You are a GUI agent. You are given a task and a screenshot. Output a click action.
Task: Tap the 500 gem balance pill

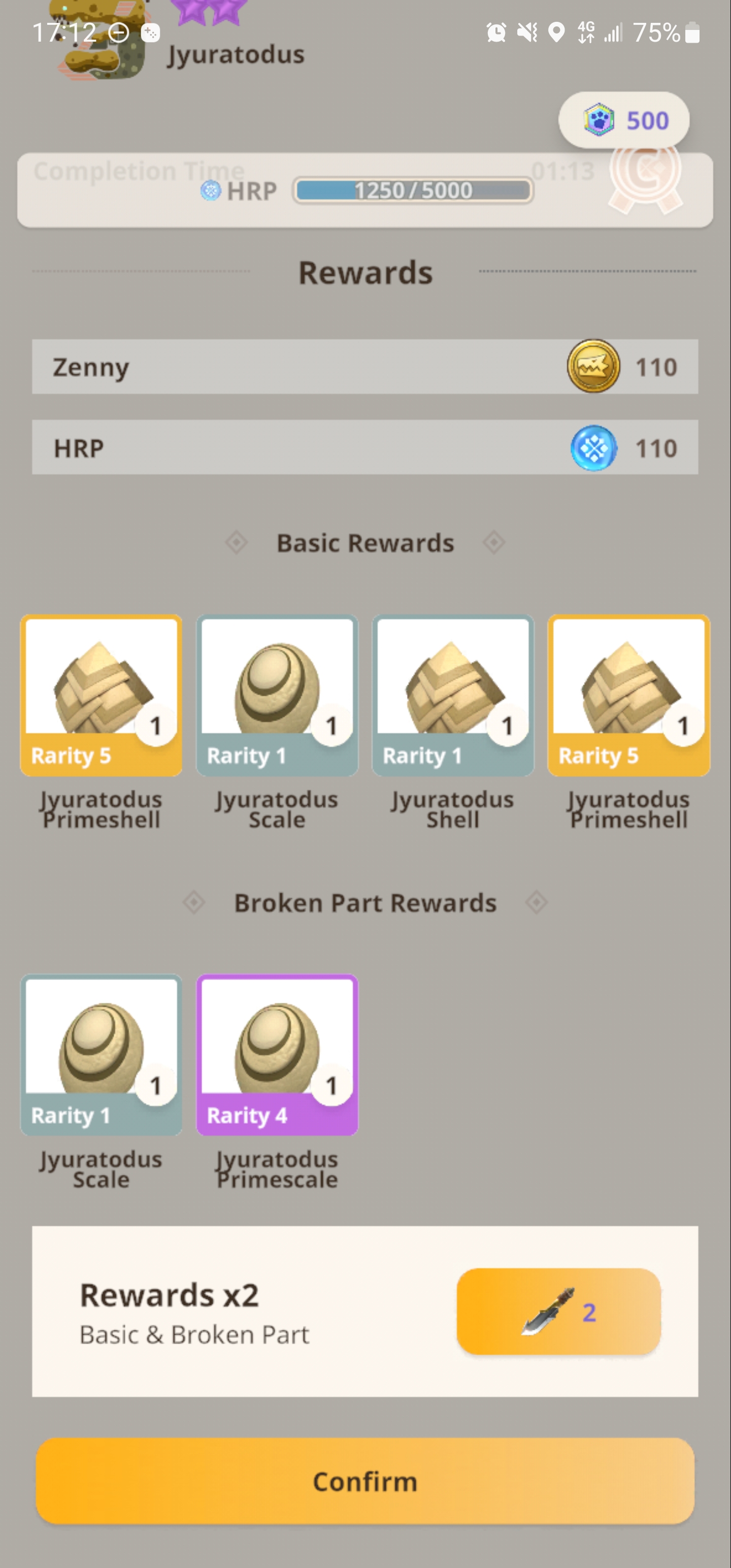tap(624, 120)
